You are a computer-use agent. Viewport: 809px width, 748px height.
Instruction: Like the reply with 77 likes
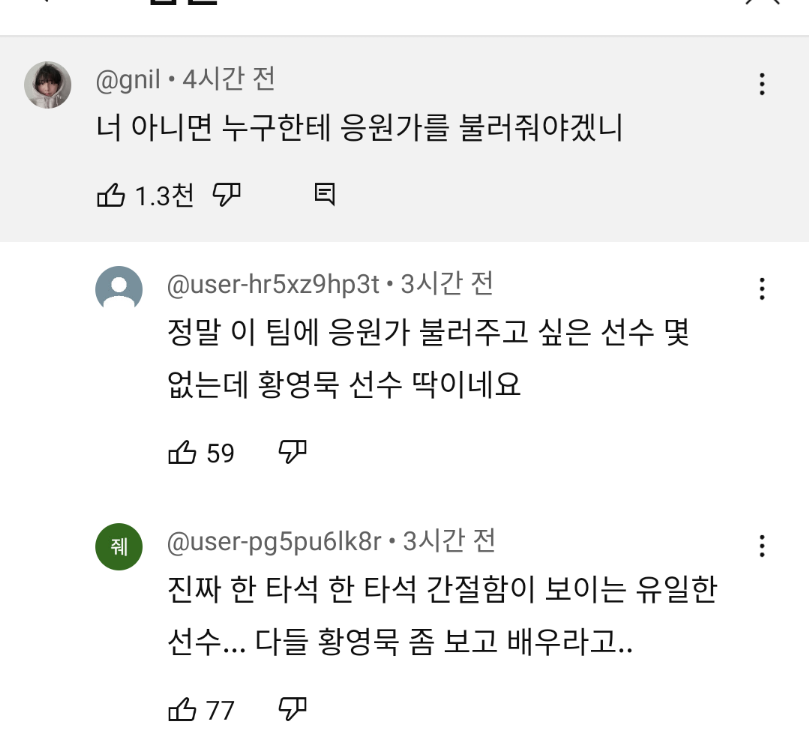[x=182, y=709]
